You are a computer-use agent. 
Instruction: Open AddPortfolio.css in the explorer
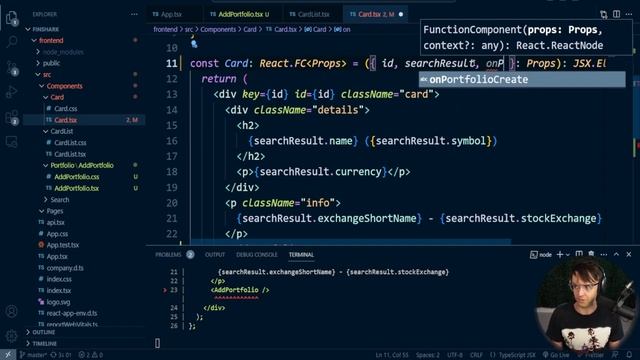click(x=76, y=177)
